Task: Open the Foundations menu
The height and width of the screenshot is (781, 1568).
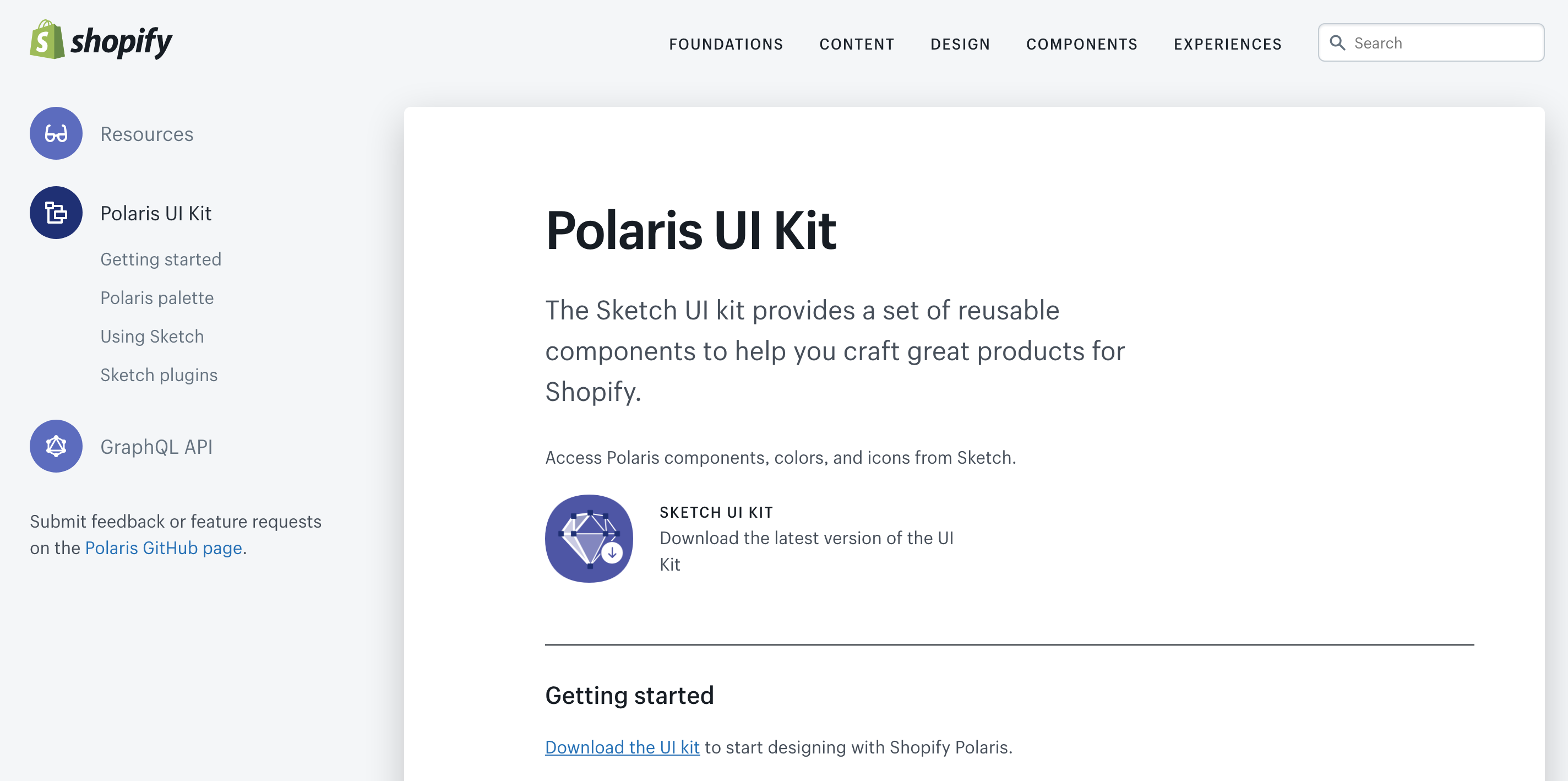Action: pyautogui.click(x=726, y=44)
